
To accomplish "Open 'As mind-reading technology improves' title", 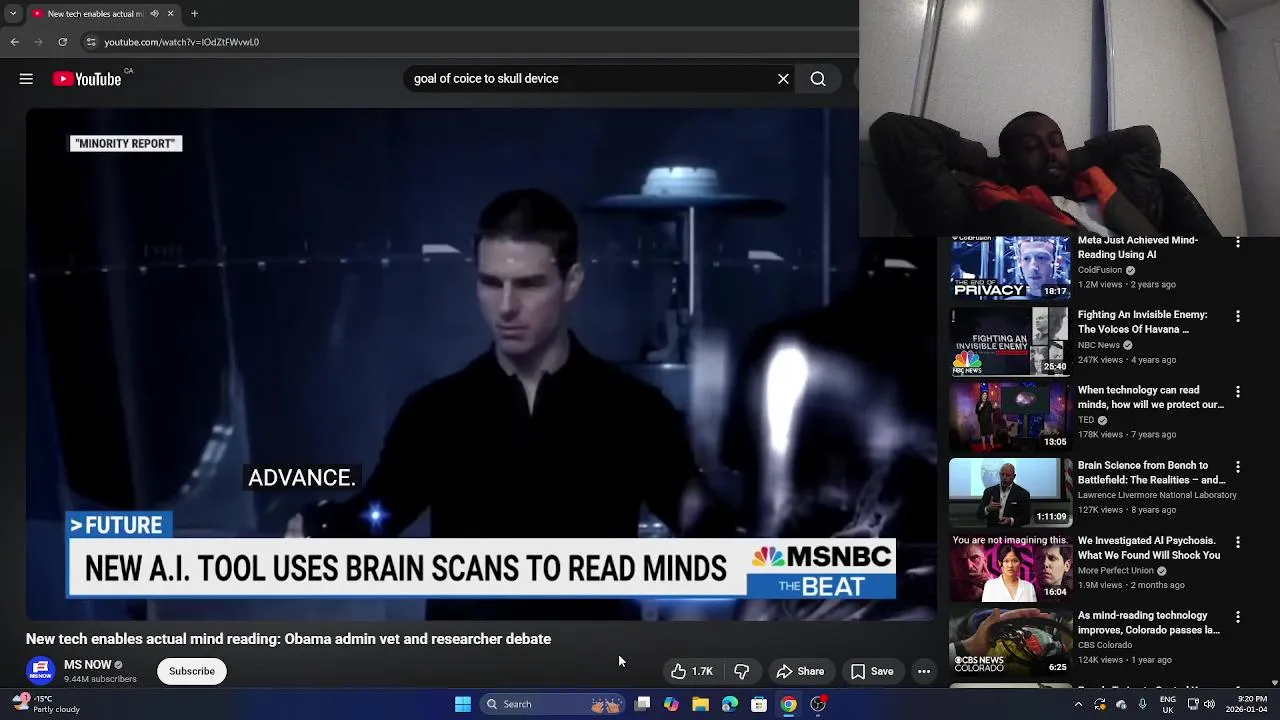I will 1149,622.
